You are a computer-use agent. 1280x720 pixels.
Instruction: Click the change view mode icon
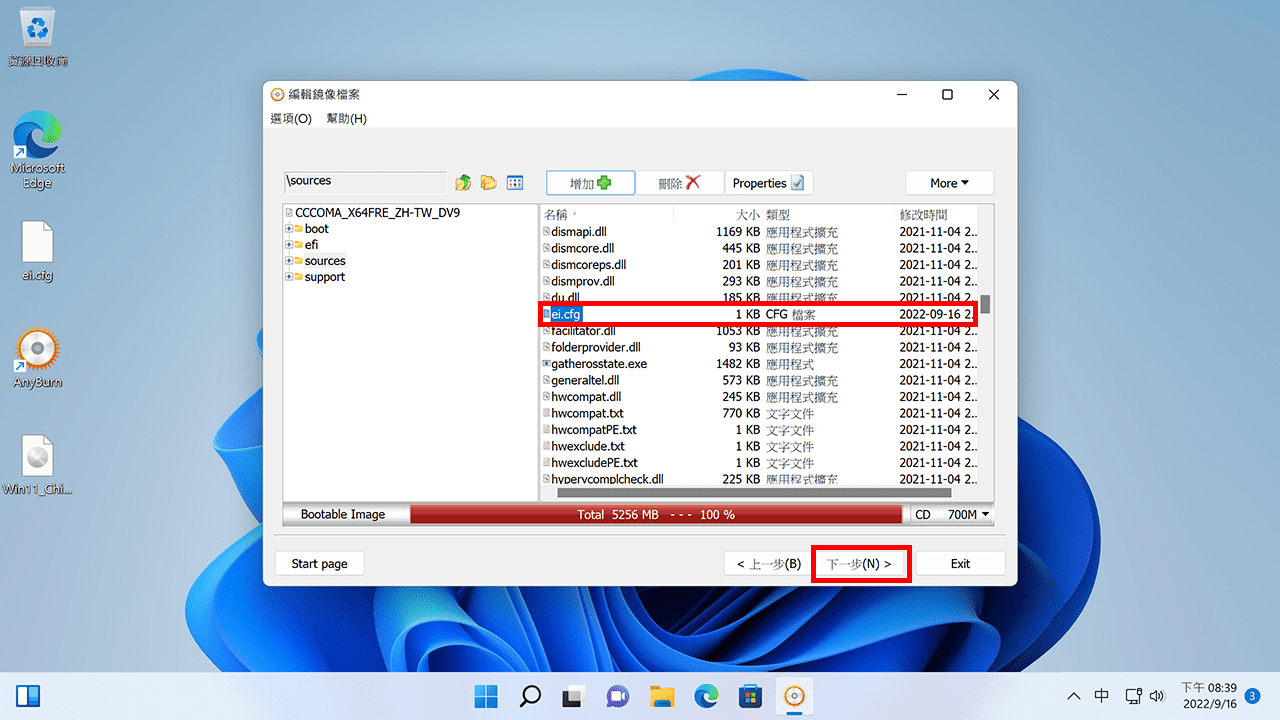point(515,183)
